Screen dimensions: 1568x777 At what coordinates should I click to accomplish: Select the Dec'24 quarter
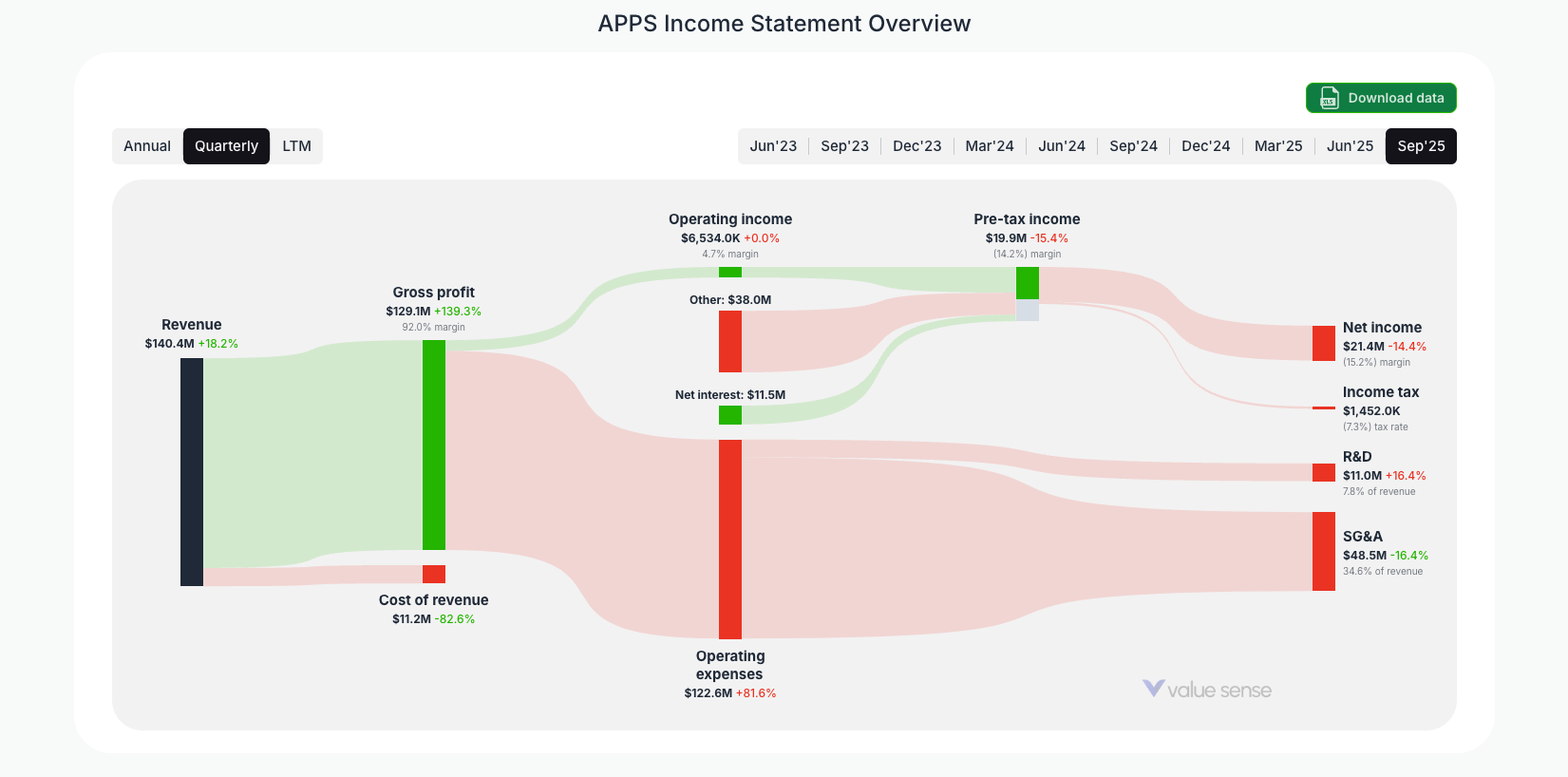(x=1205, y=146)
